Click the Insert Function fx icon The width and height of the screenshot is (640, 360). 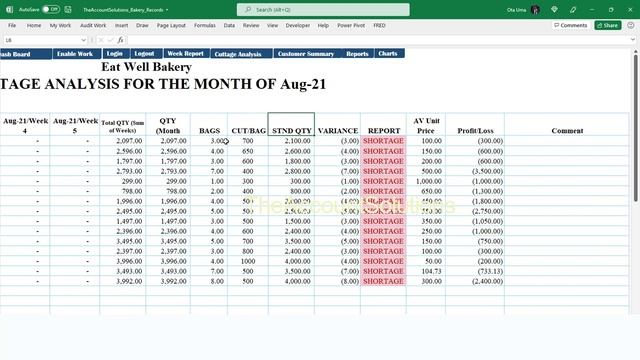tap(120, 40)
